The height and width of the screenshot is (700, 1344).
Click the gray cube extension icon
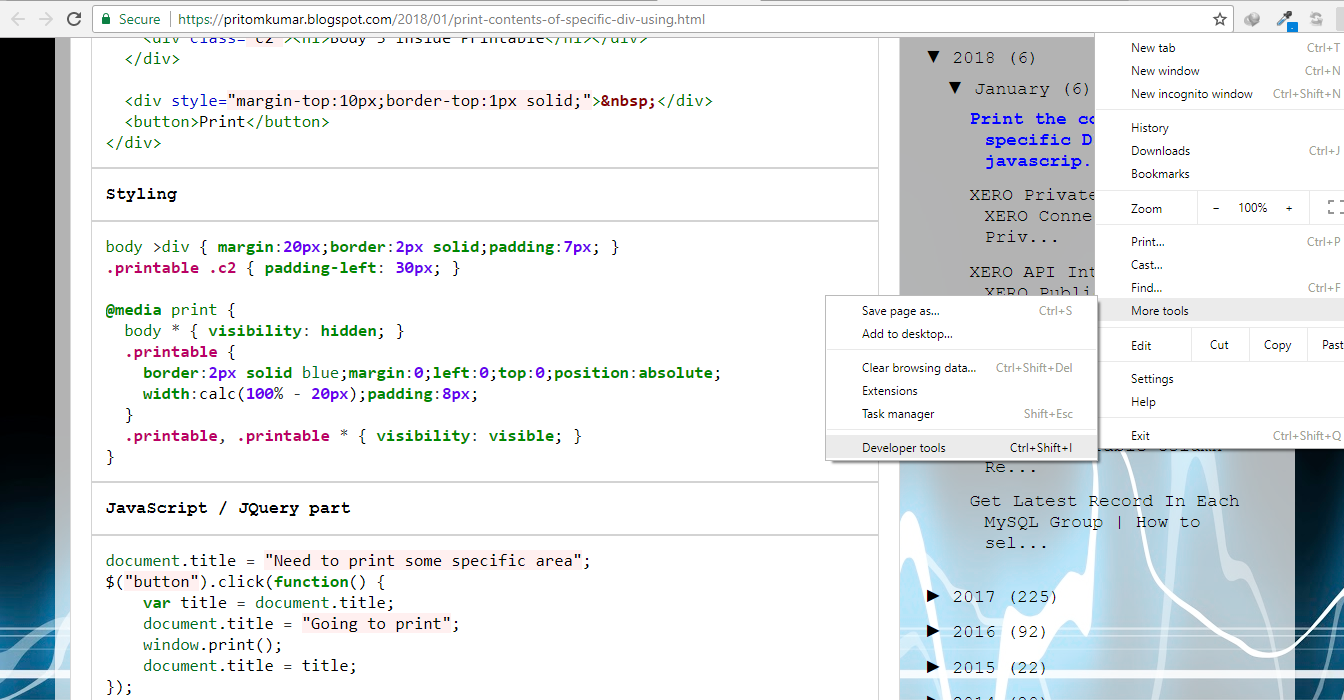click(x=1252, y=19)
